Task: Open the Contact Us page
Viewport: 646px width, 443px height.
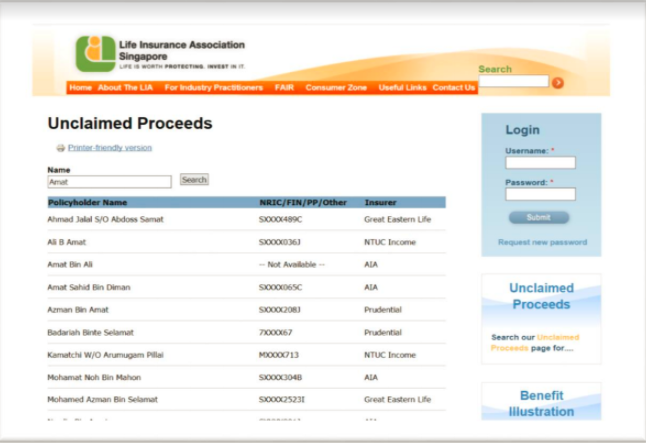Action: pos(454,88)
